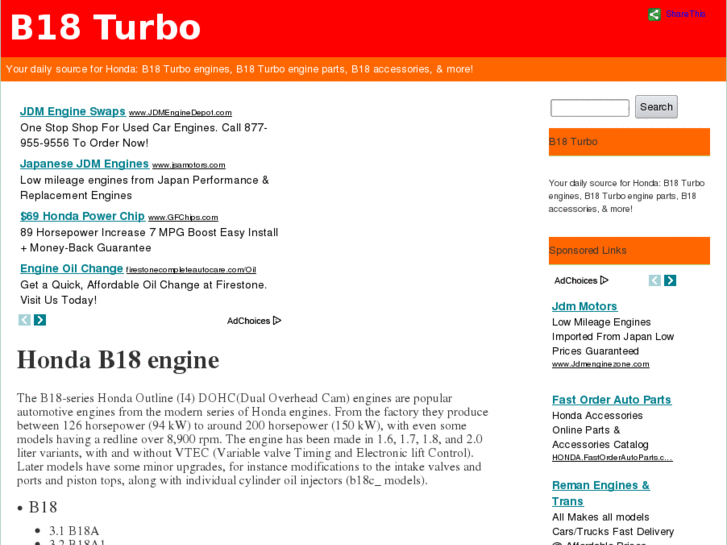Click sidebar "Your daily source for Honda" description
Image resolution: width=727 pixels, height=545 pixels.
(626, 196)
